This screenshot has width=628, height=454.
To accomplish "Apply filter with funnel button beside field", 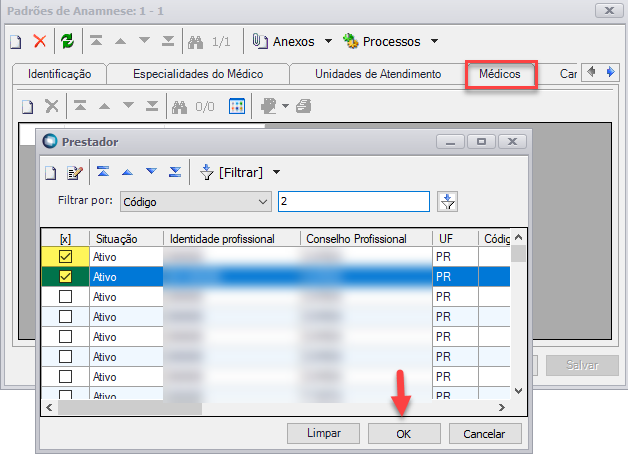I will [447, 201].
